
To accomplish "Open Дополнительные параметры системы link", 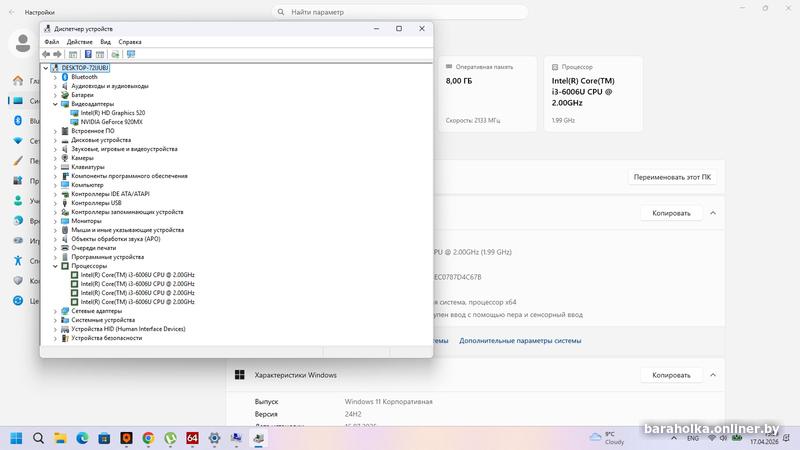I will coord(520,340).
